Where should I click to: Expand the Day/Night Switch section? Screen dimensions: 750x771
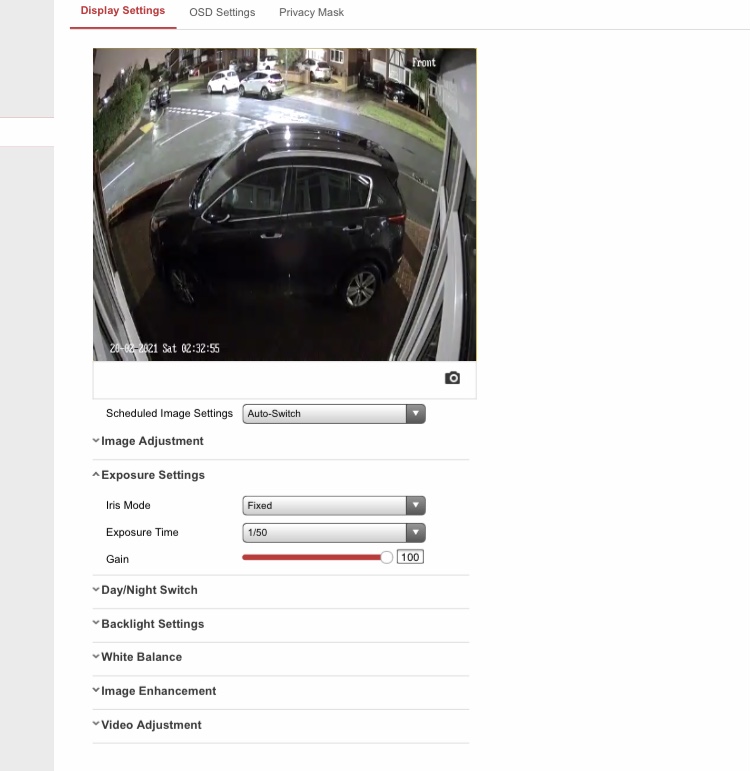(149, 590)
